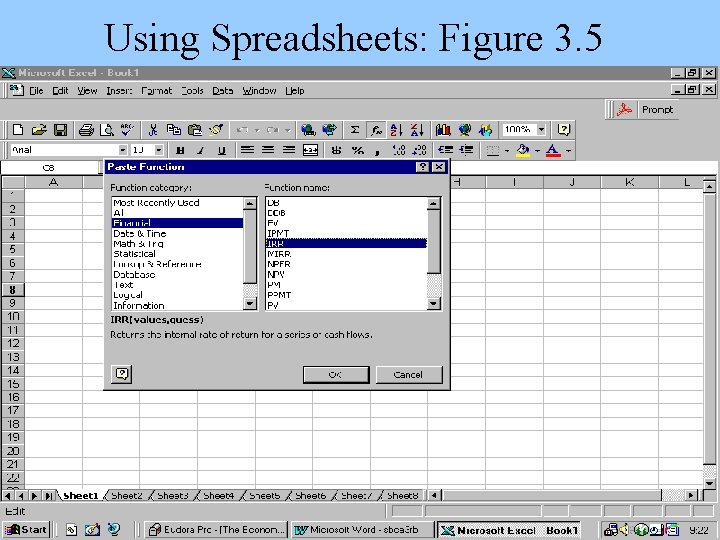The image size is (720, 540).
Task: Select the Format Painter brush
Action: [x=216, y=130]
